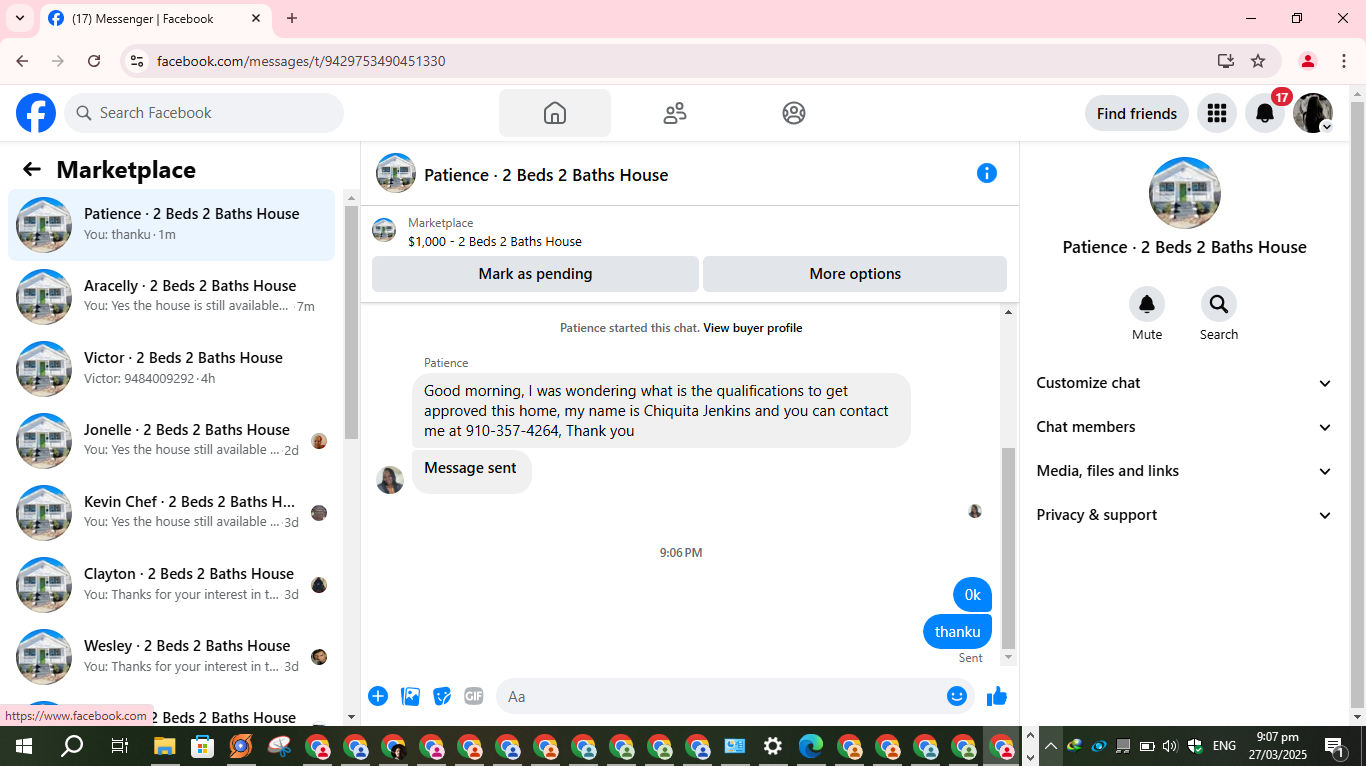Image resolution: width=1366 pixels, height=766 pixels.
Task: Open a new browser tab
Action: (x=292, y=18)
